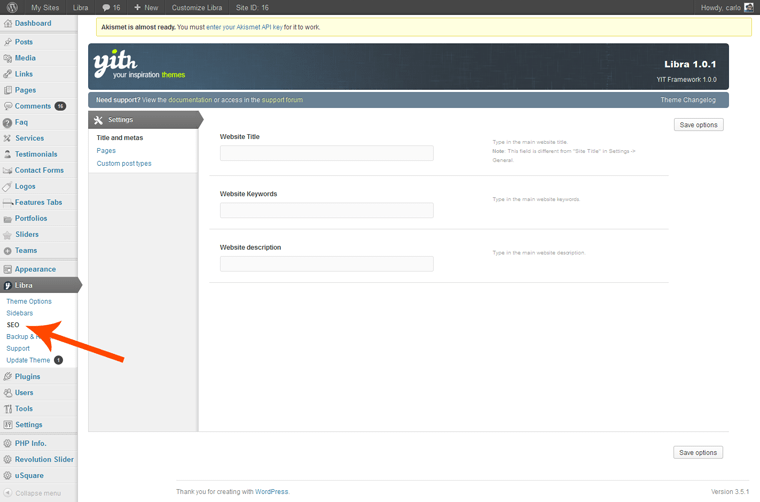Viewport: 760px width, 502px height.
Task: Open the Features Tabs menu item
Action: click(38, 203)
